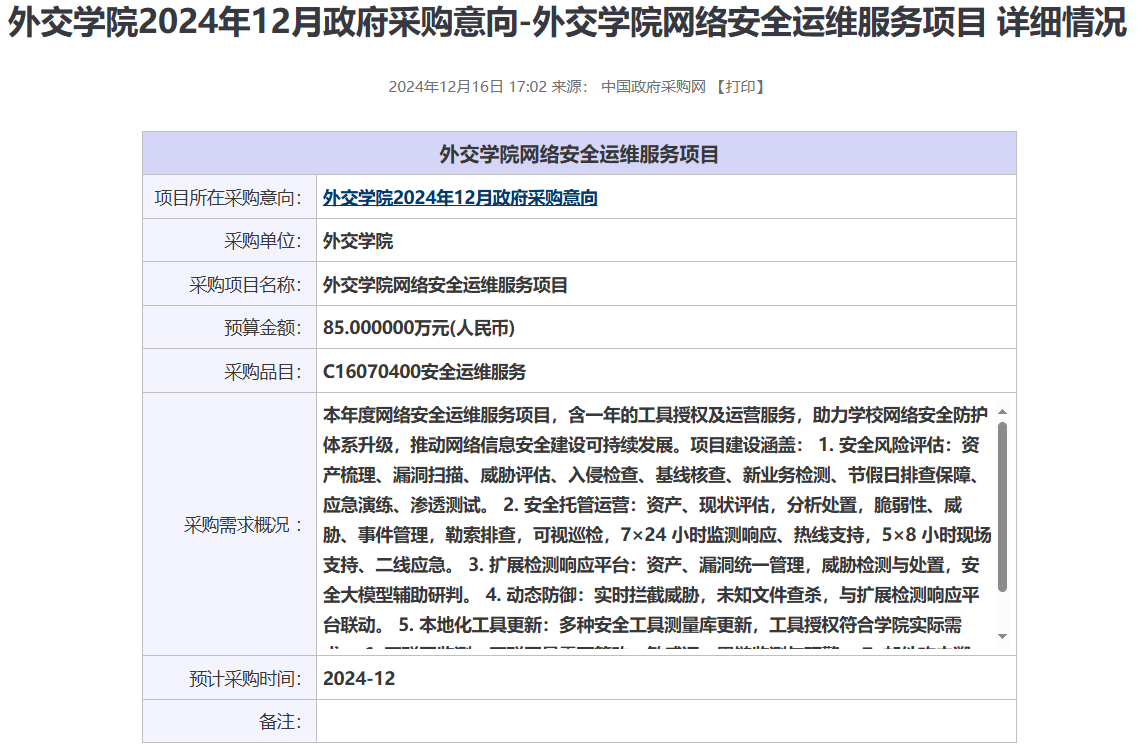
Task: Click the up arrow of the requirements scrollbar
Action: [1002, 412]
